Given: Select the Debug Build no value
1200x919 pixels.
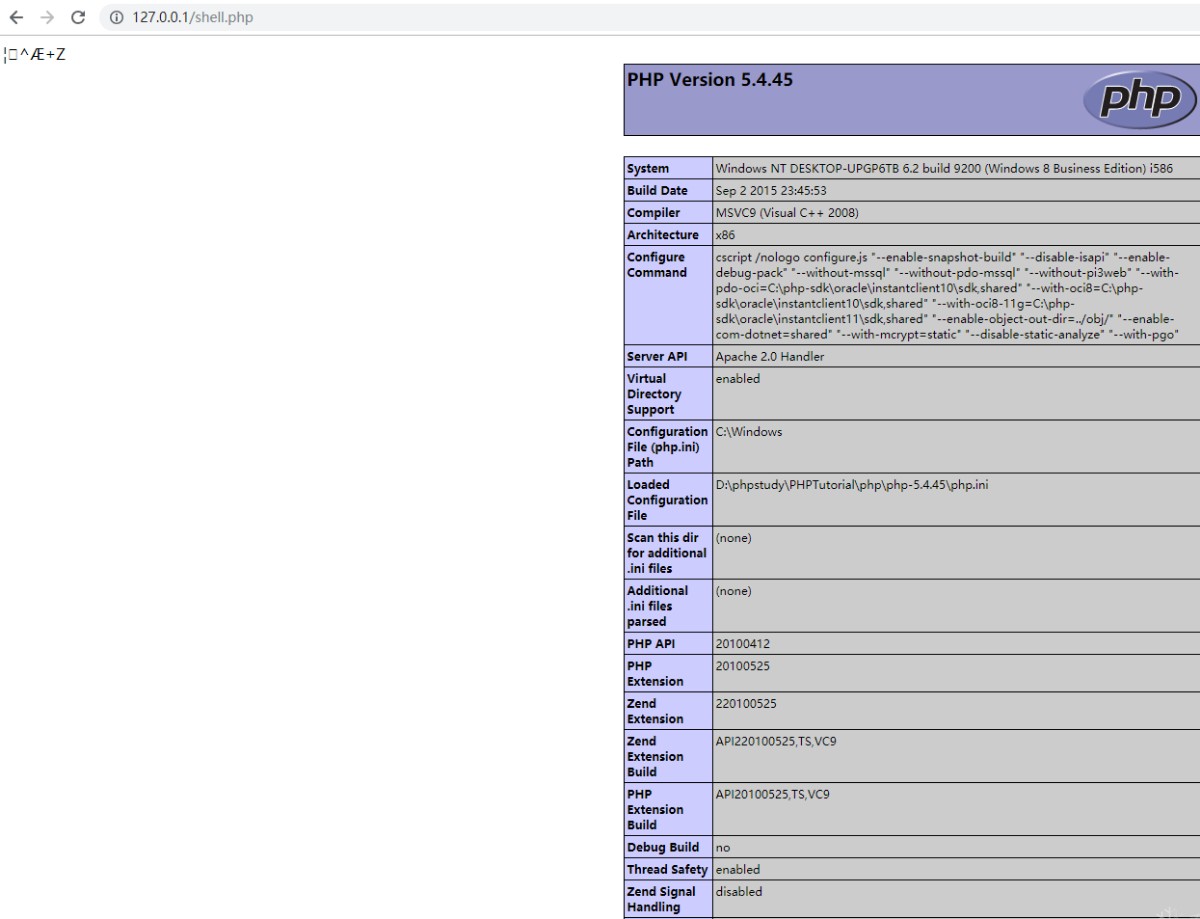Looking at the screenshot, I should 723,847.
